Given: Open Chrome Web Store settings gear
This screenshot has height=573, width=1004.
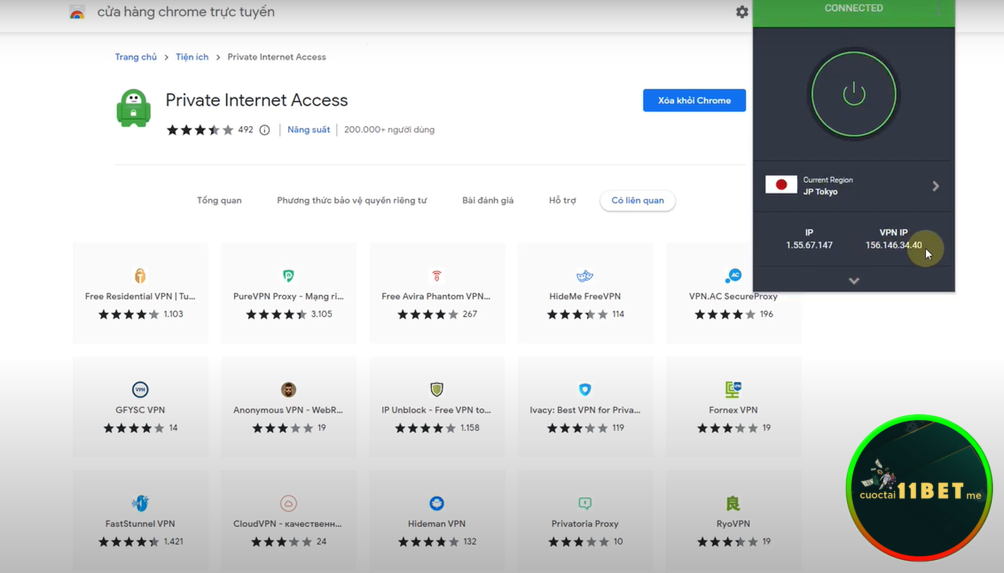Looking at the screenshot, I should pyautogui.click(x=741, y=12).
